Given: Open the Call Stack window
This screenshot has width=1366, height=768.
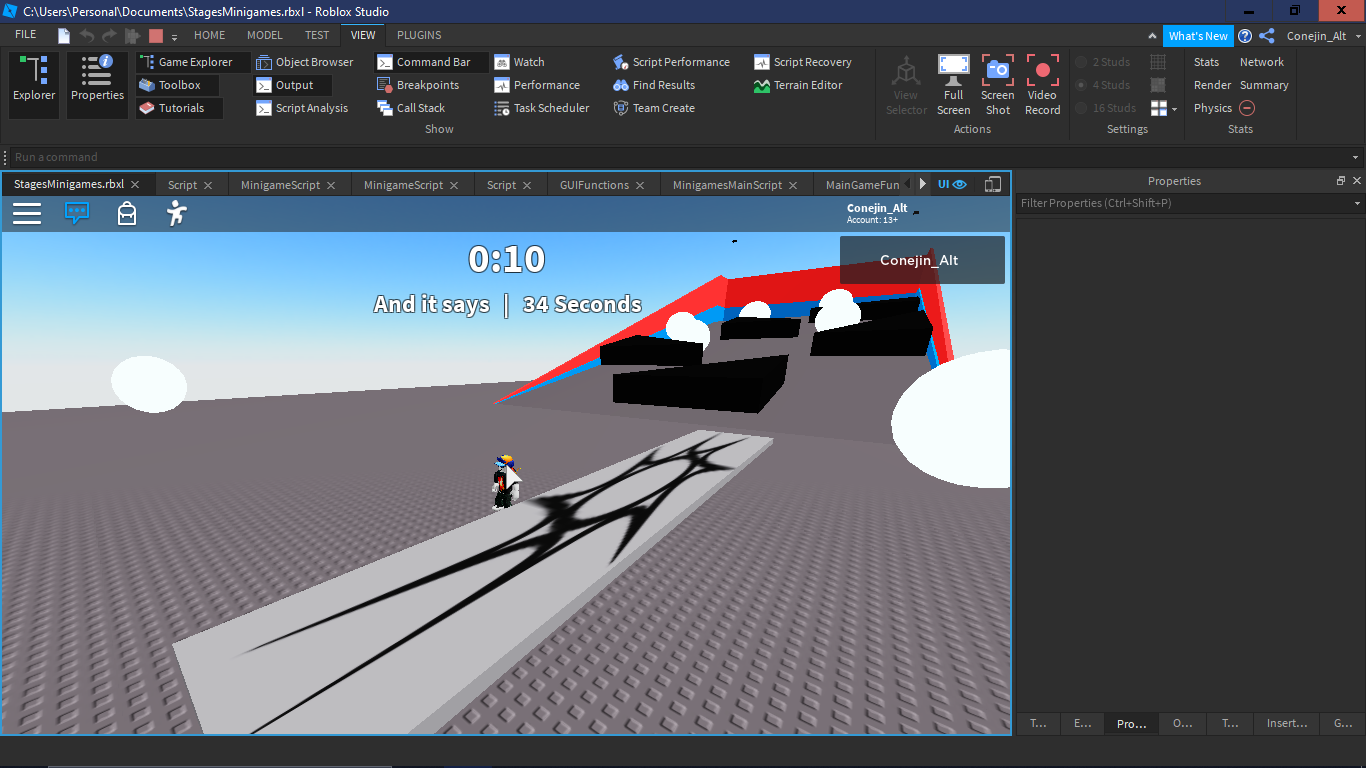Looking at the screenshot, I should (x=411, y=108).
